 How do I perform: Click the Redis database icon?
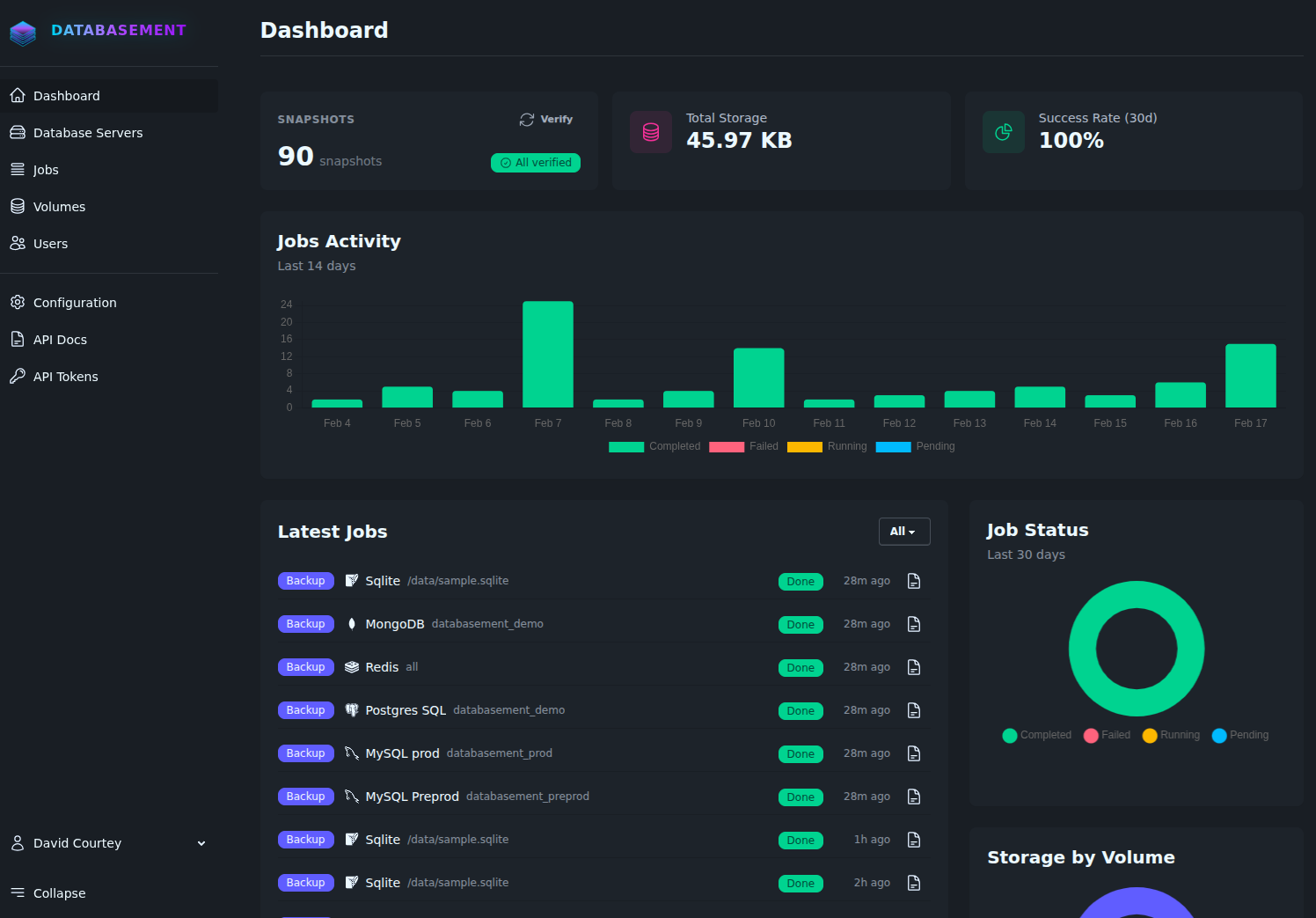(352, 667)
